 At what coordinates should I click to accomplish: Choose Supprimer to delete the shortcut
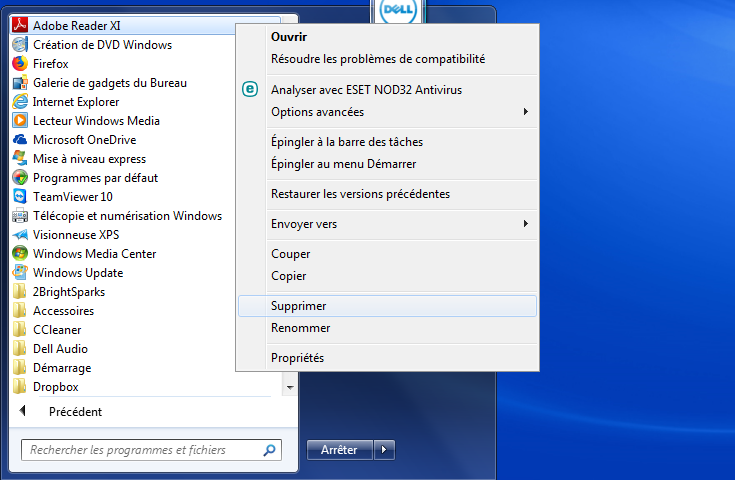(387, 306)
